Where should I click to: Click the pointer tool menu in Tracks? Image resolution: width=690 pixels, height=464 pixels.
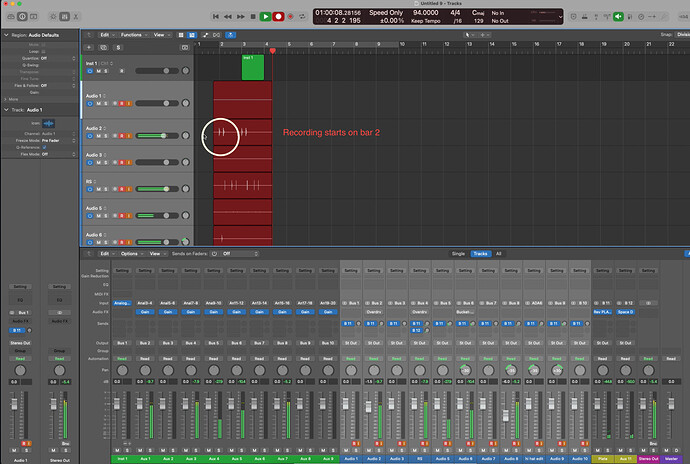pyautogui.click(x=469, y=35)
